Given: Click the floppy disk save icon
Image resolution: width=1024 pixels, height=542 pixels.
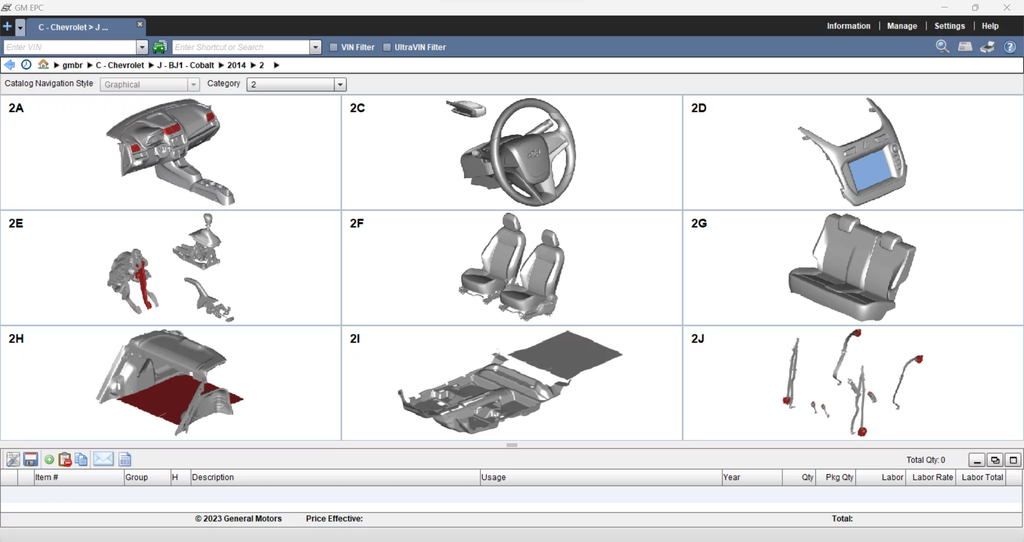Looking at the screenshot, I should [30, 459].
